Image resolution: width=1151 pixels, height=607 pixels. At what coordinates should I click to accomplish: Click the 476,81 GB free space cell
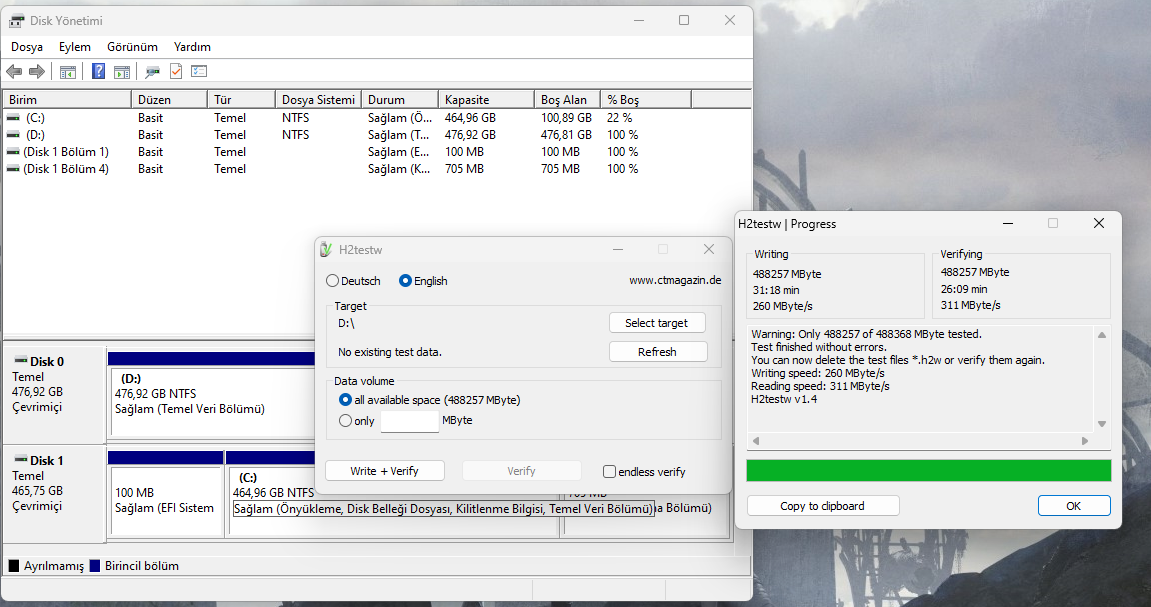(566, 134)
